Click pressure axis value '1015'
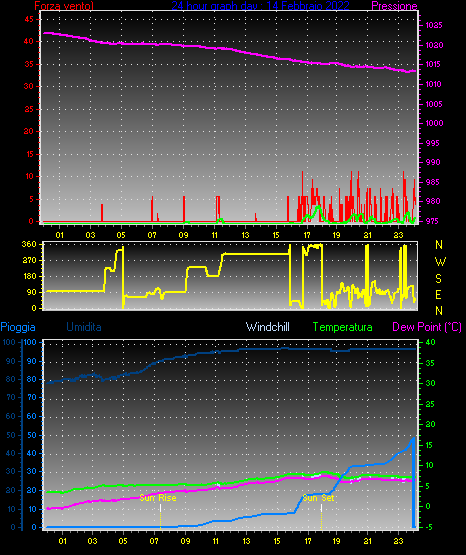 coord(433,64)
